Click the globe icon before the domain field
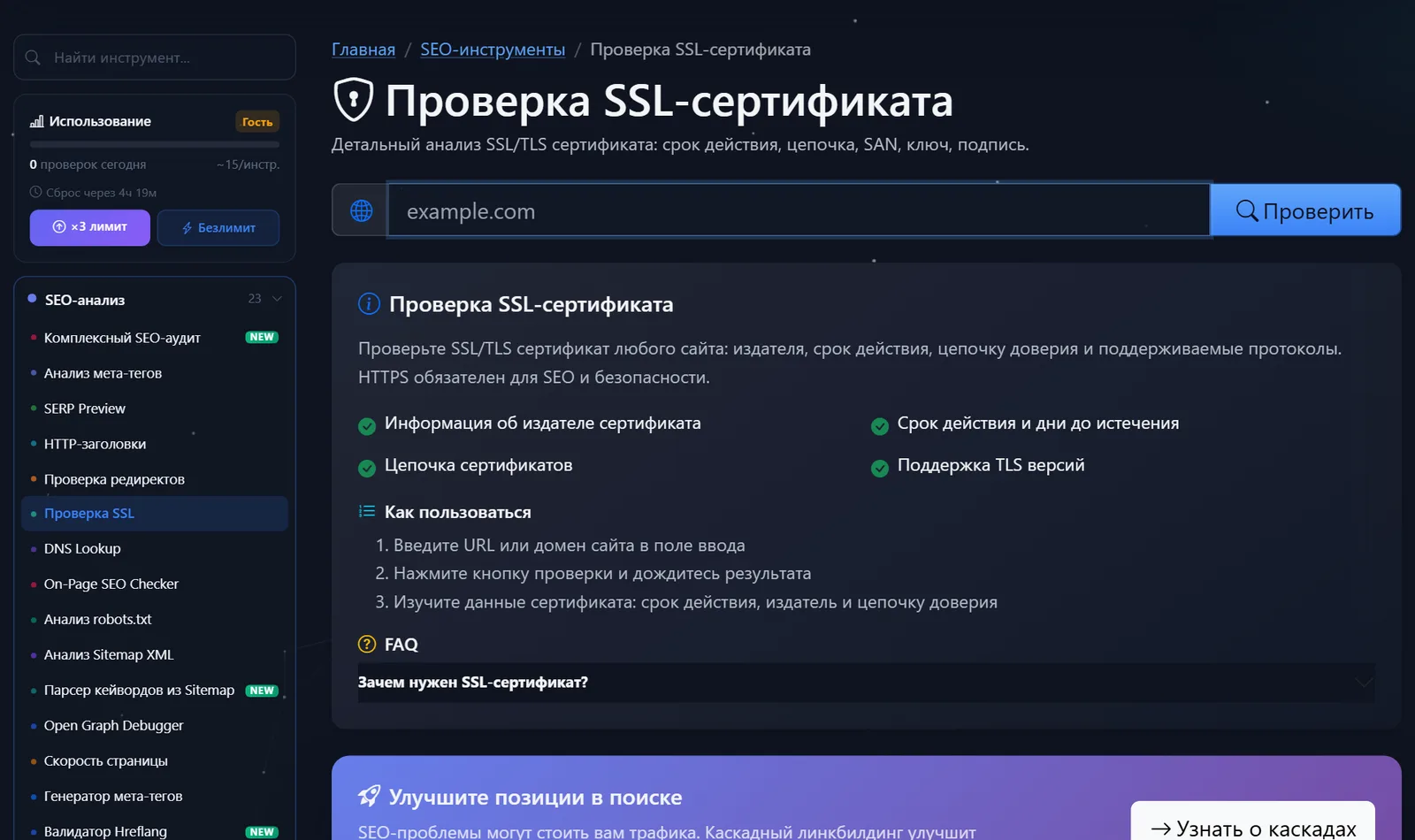The width and height of the screenshot is (1415, 840). [361, 210]
